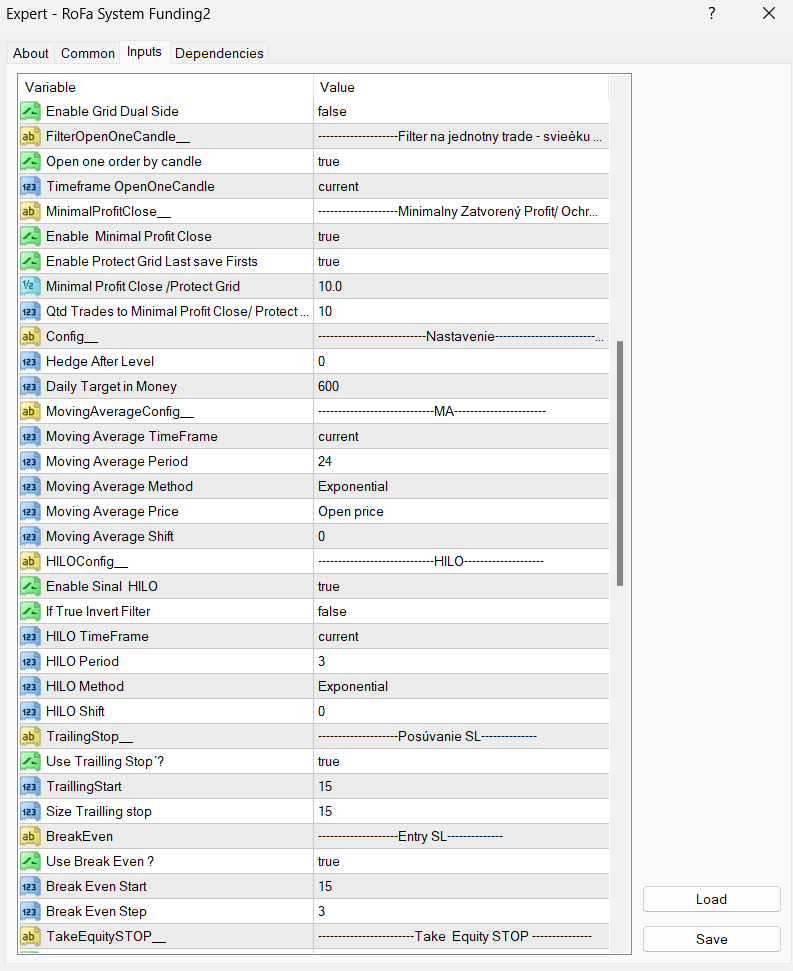Click the icon beside Enable Grid Dual Side
The width and height of the screenshot is (793, 971).
coord(30,111)
